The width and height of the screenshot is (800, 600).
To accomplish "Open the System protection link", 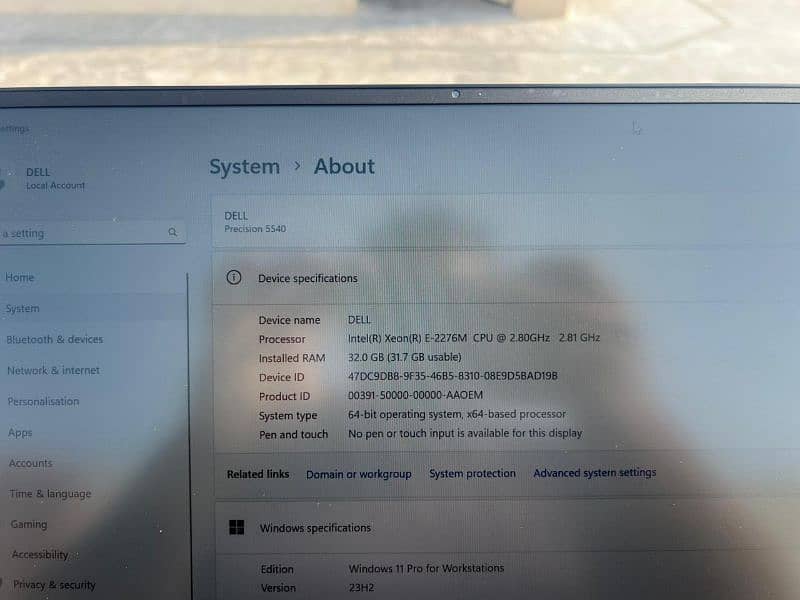I will [x=472, y=473].
